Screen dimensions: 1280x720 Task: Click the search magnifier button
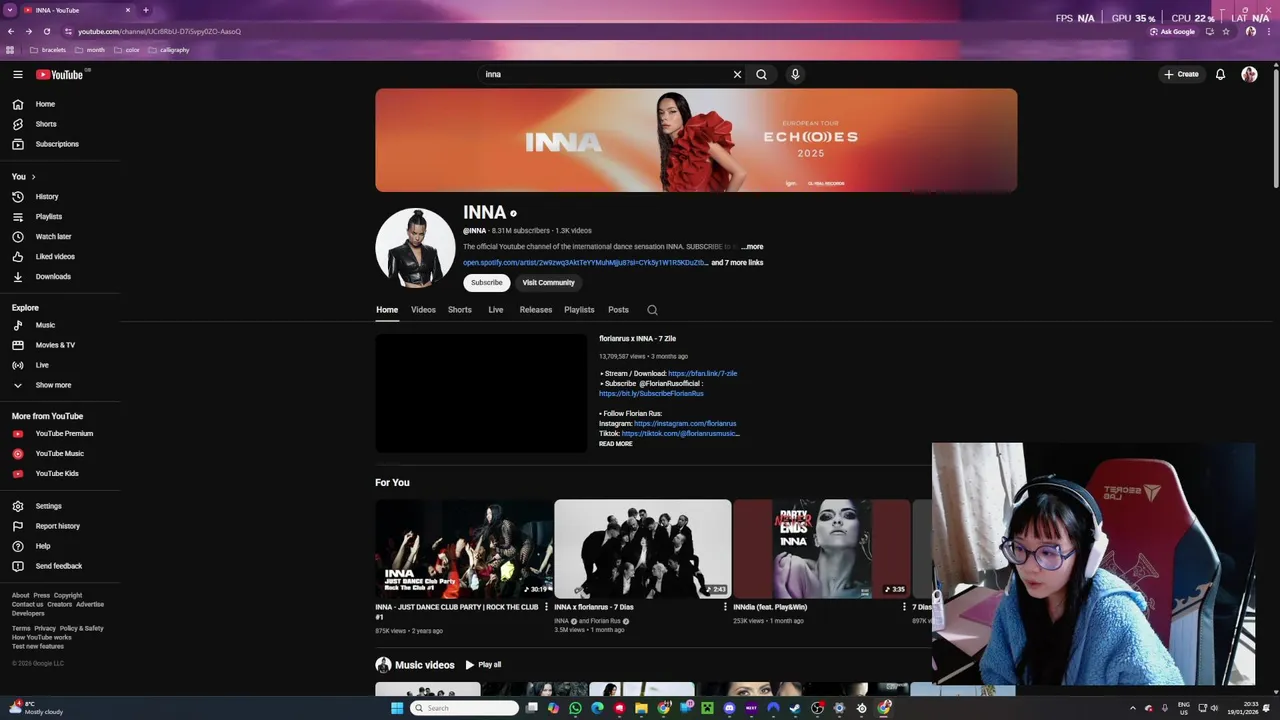click(x=761, y=74)
